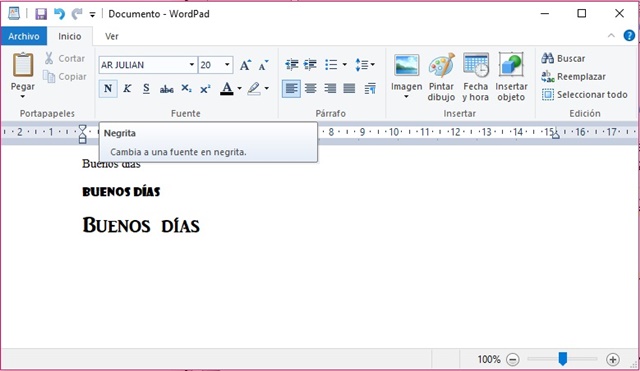
Task: Insert Fecha y hora
Action: tap(476, 77)
